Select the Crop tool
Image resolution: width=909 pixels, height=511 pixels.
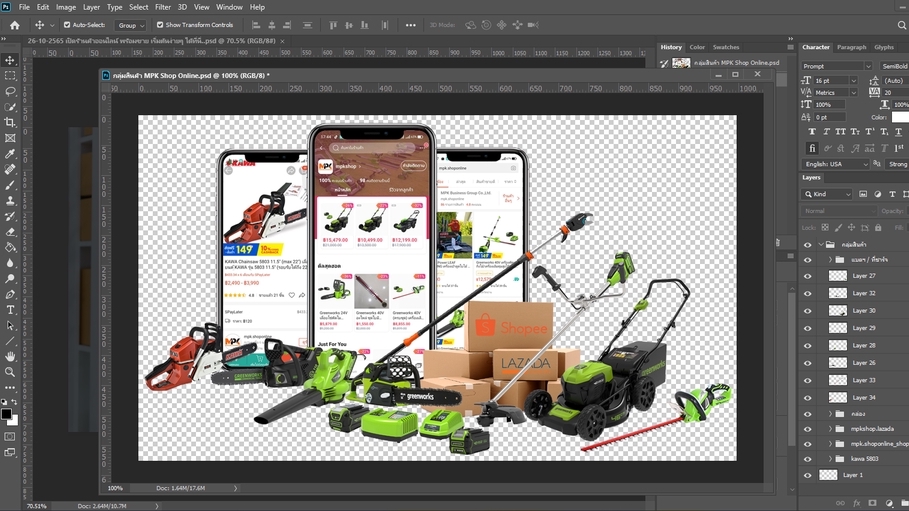tap(10, 122)
